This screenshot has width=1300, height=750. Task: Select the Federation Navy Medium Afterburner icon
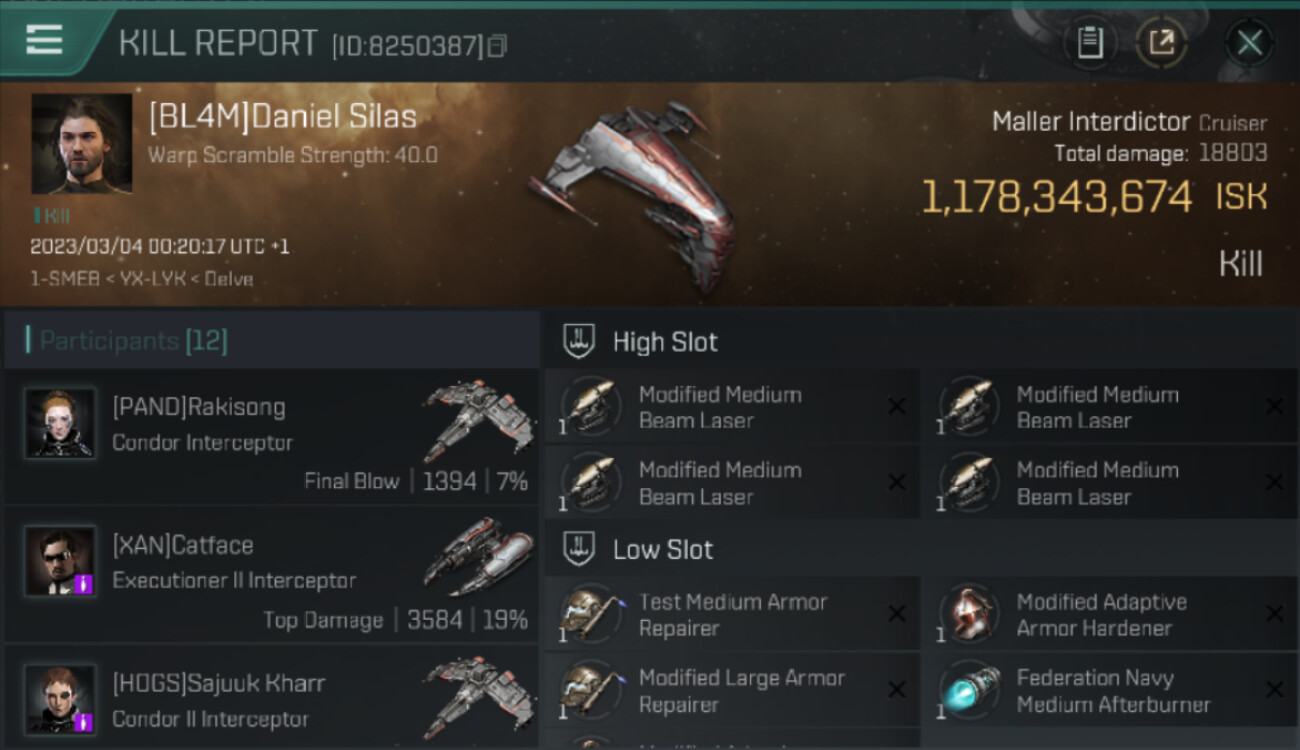tap(970, 690)
